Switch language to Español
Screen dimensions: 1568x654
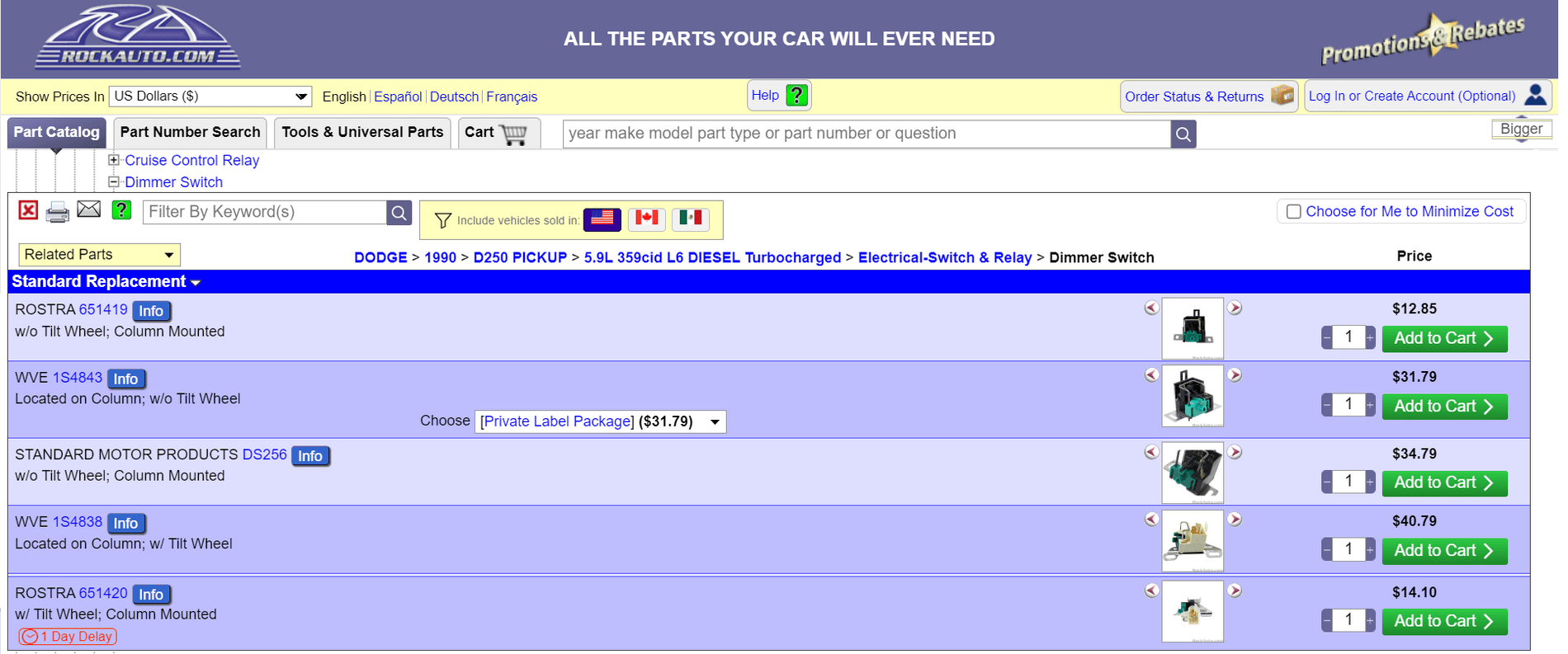[398, 96]
